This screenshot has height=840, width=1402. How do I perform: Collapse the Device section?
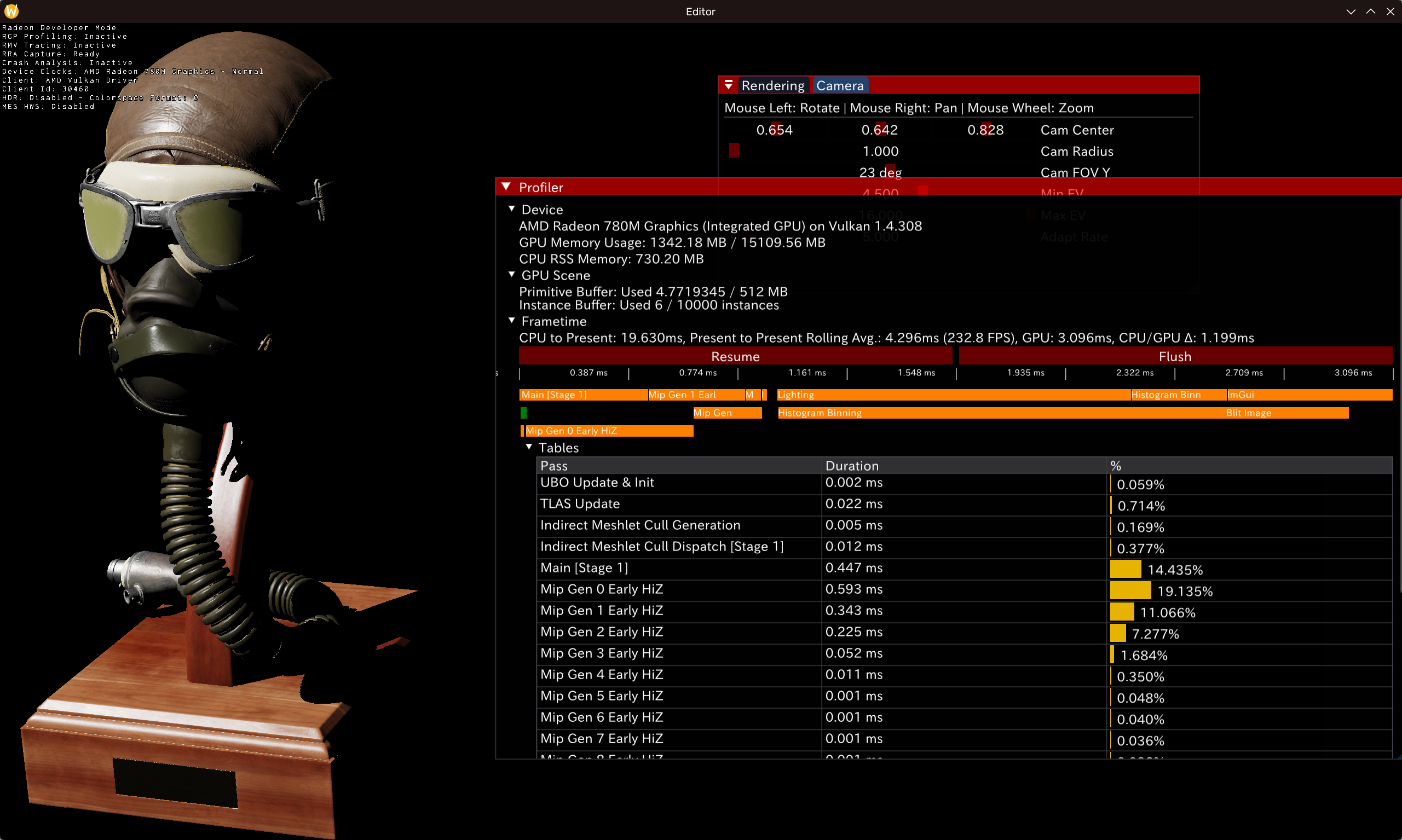512,209
